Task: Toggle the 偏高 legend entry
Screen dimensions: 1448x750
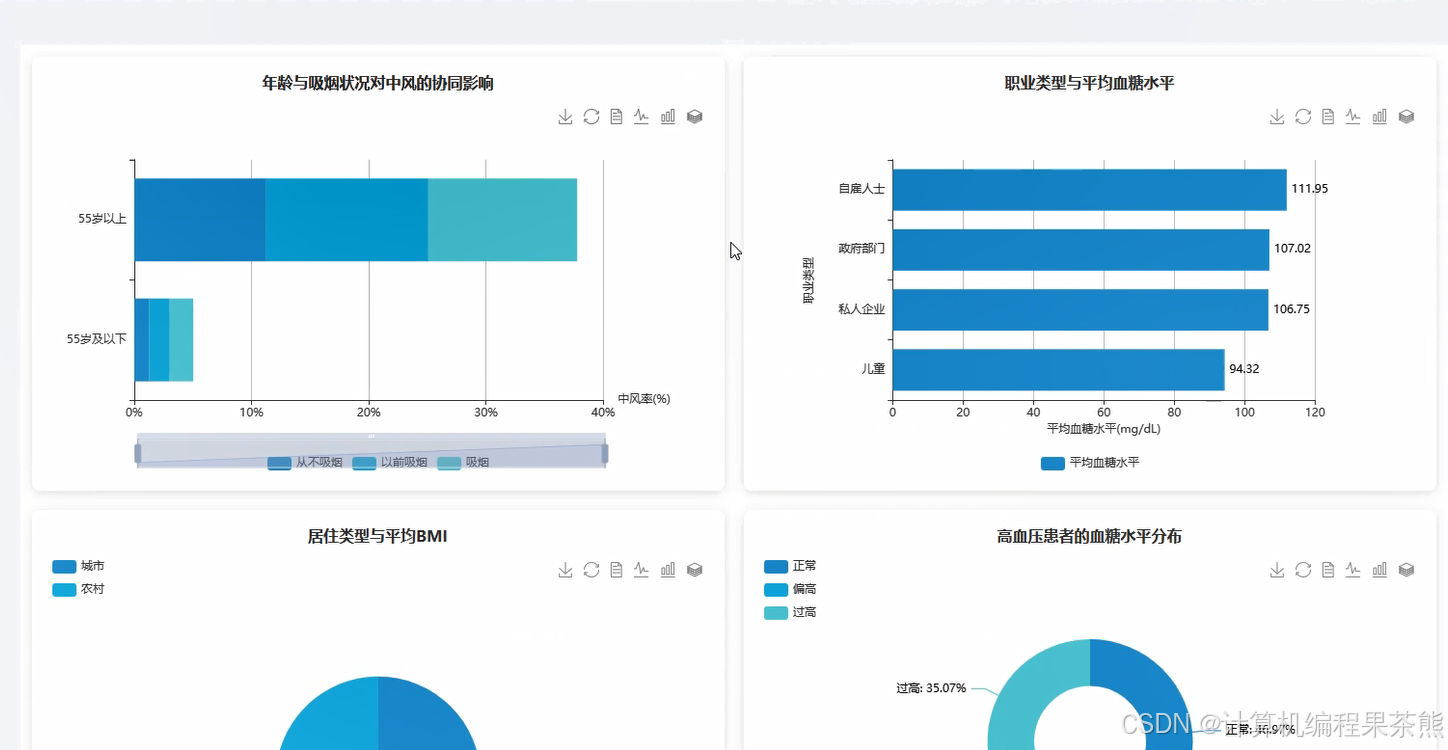Action: [x=790, y=589]
